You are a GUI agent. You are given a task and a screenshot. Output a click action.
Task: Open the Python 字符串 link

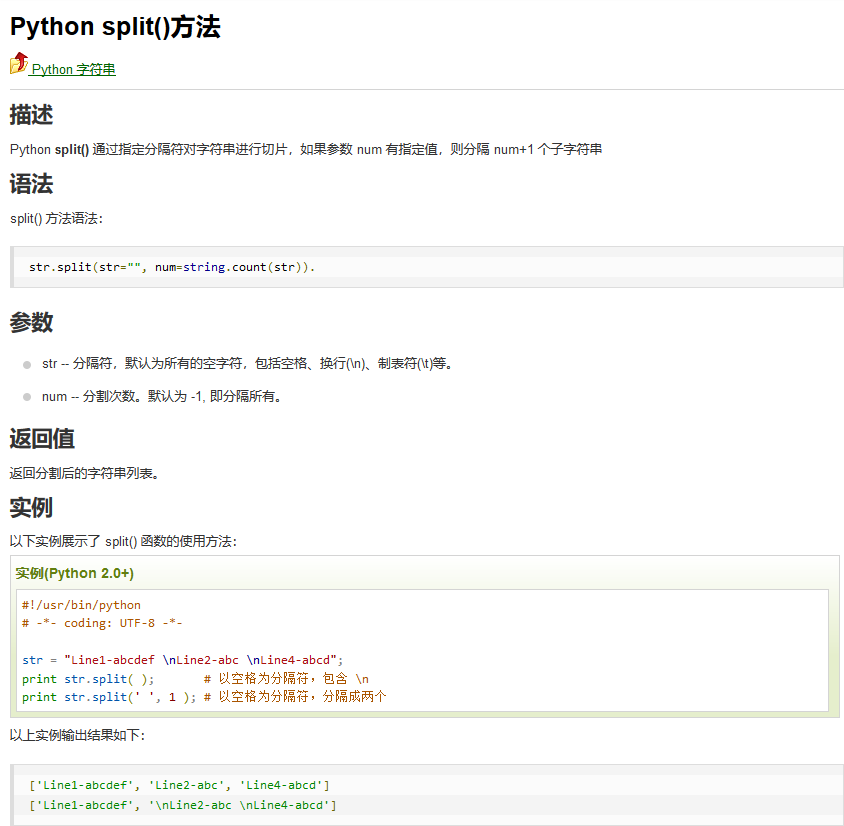pos(73,69)
